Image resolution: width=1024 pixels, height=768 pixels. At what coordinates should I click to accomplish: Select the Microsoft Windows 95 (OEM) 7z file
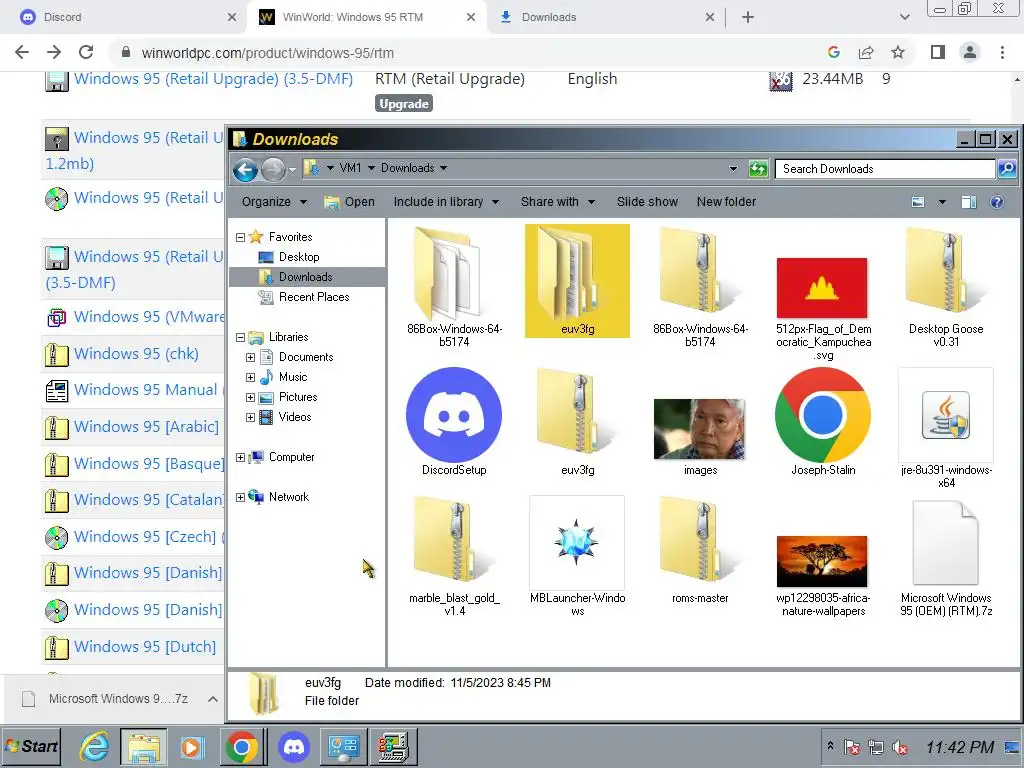946,558
